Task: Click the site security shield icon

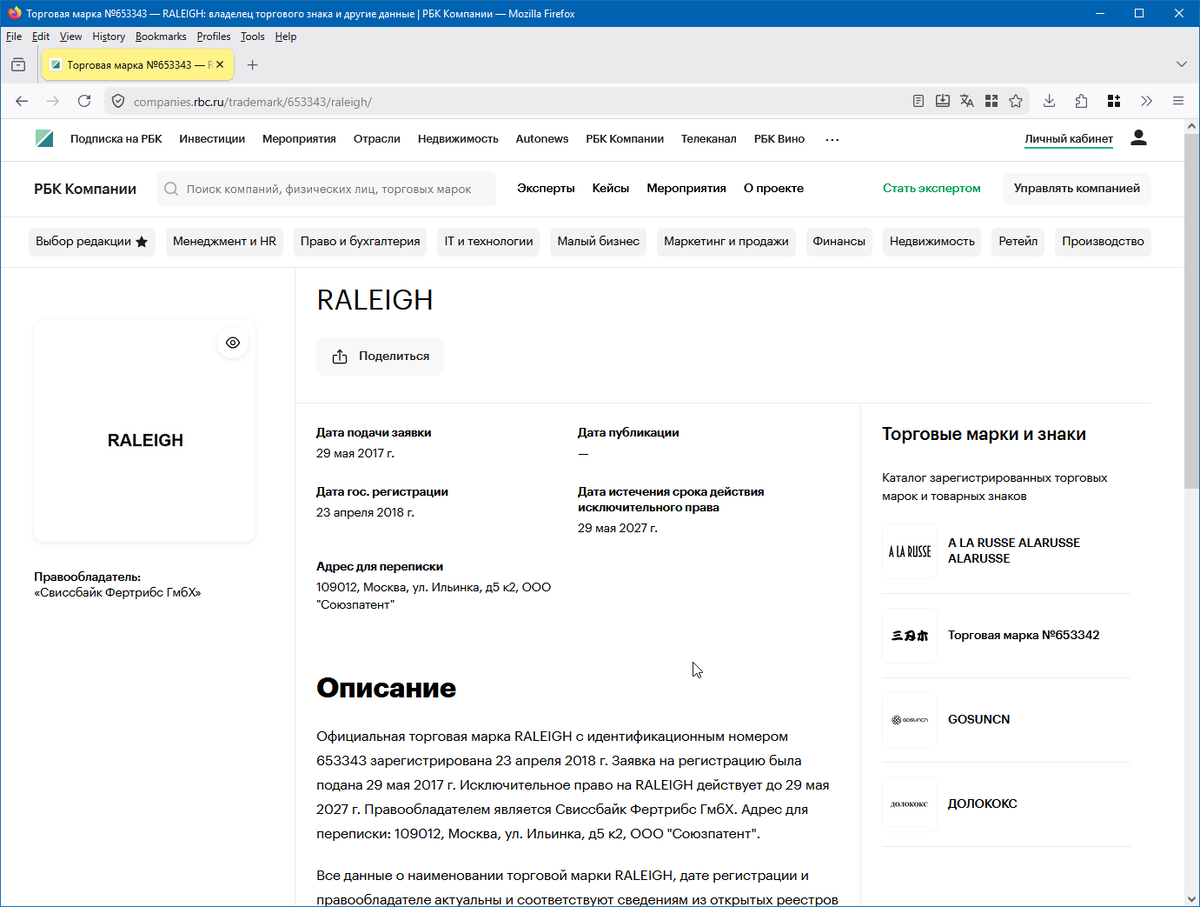Action: click(x=118, y=101)
